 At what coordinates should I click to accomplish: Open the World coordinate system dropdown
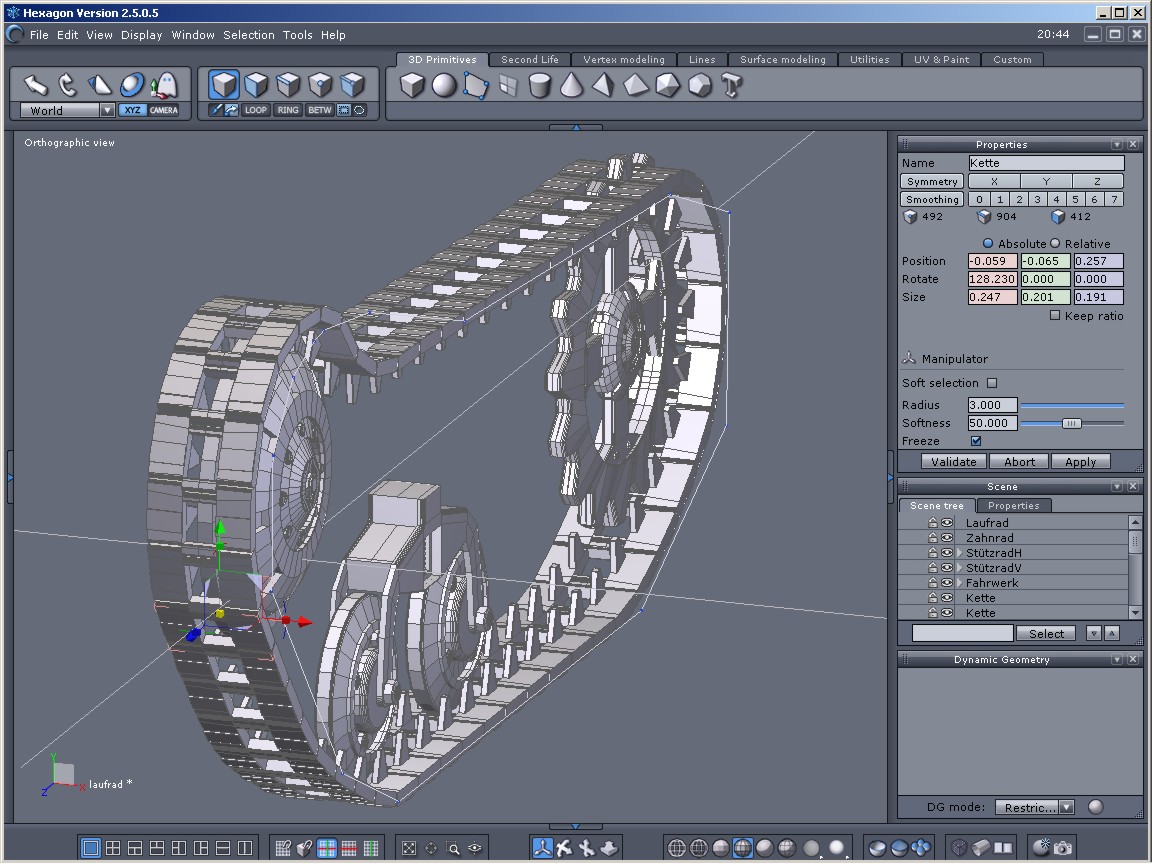pos(107,111)
